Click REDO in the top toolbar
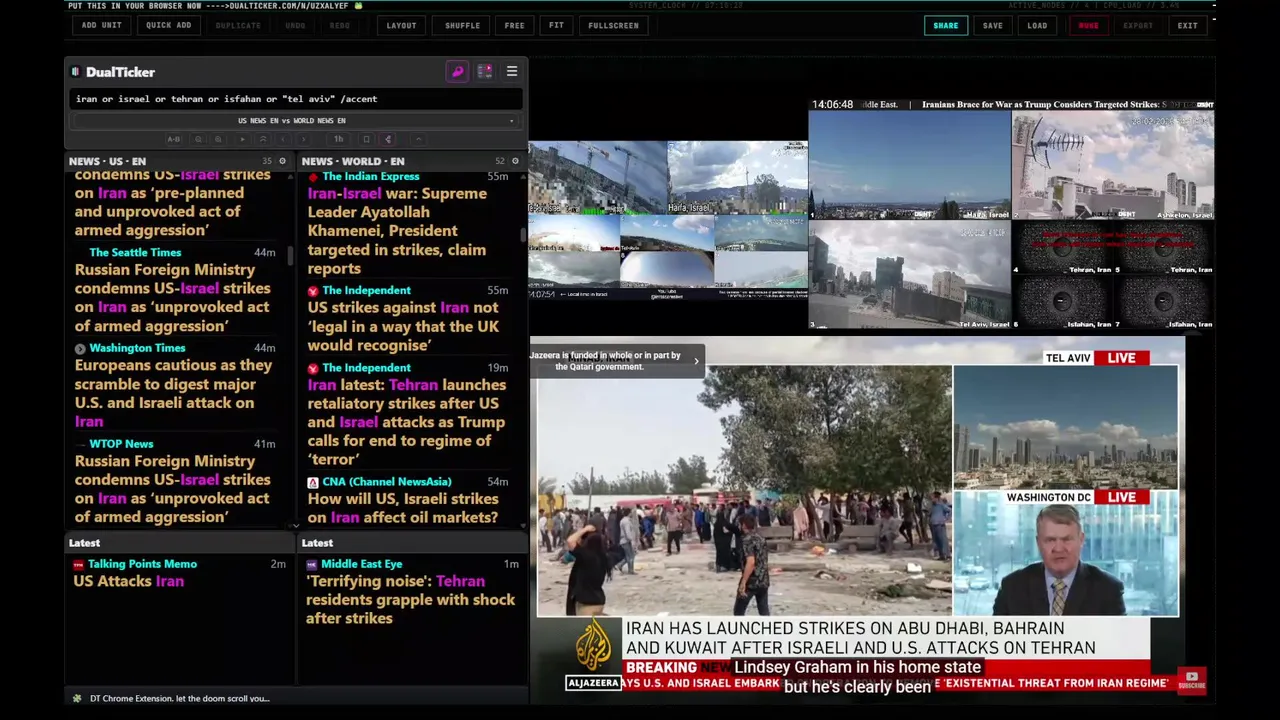Image resolution: width=1280 pixels, height=720 pixels. tap(340, 25)
